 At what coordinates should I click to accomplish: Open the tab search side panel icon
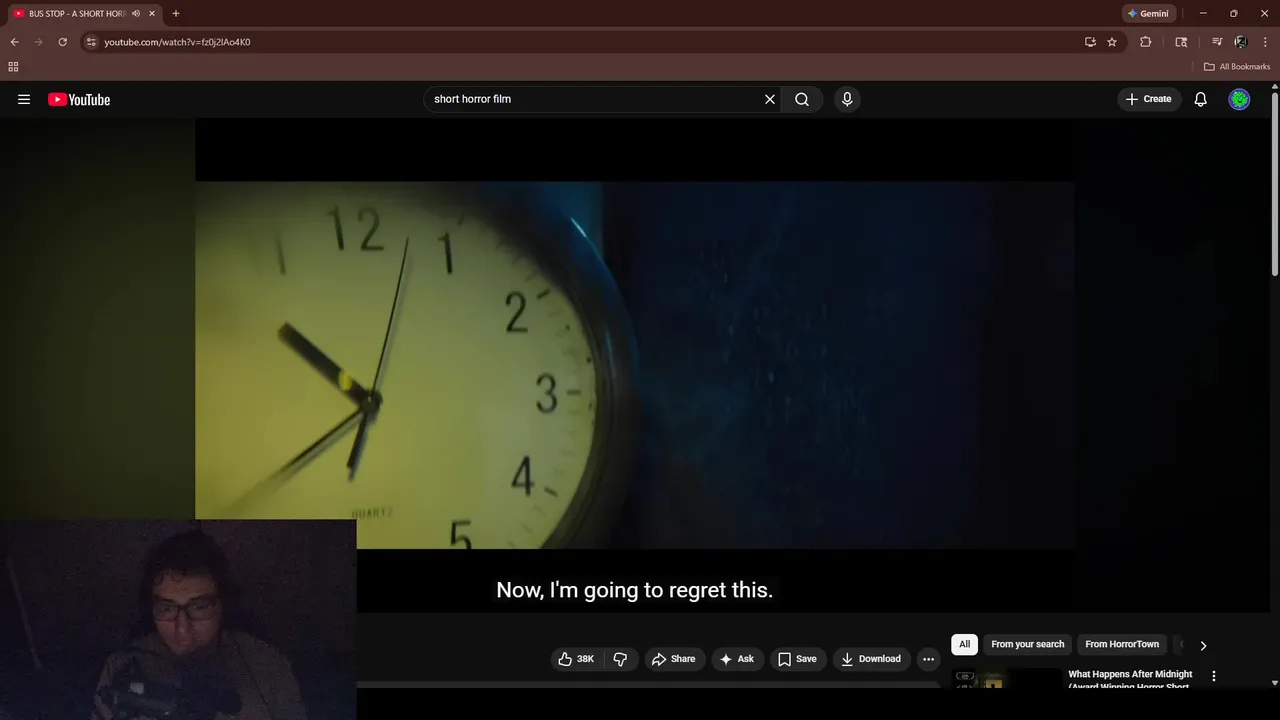point(1181,42)
